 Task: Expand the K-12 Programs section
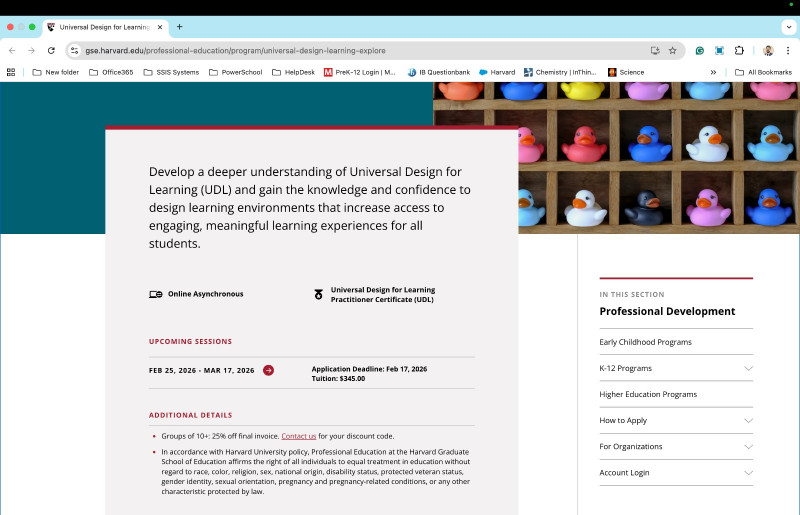click(748, 368)
